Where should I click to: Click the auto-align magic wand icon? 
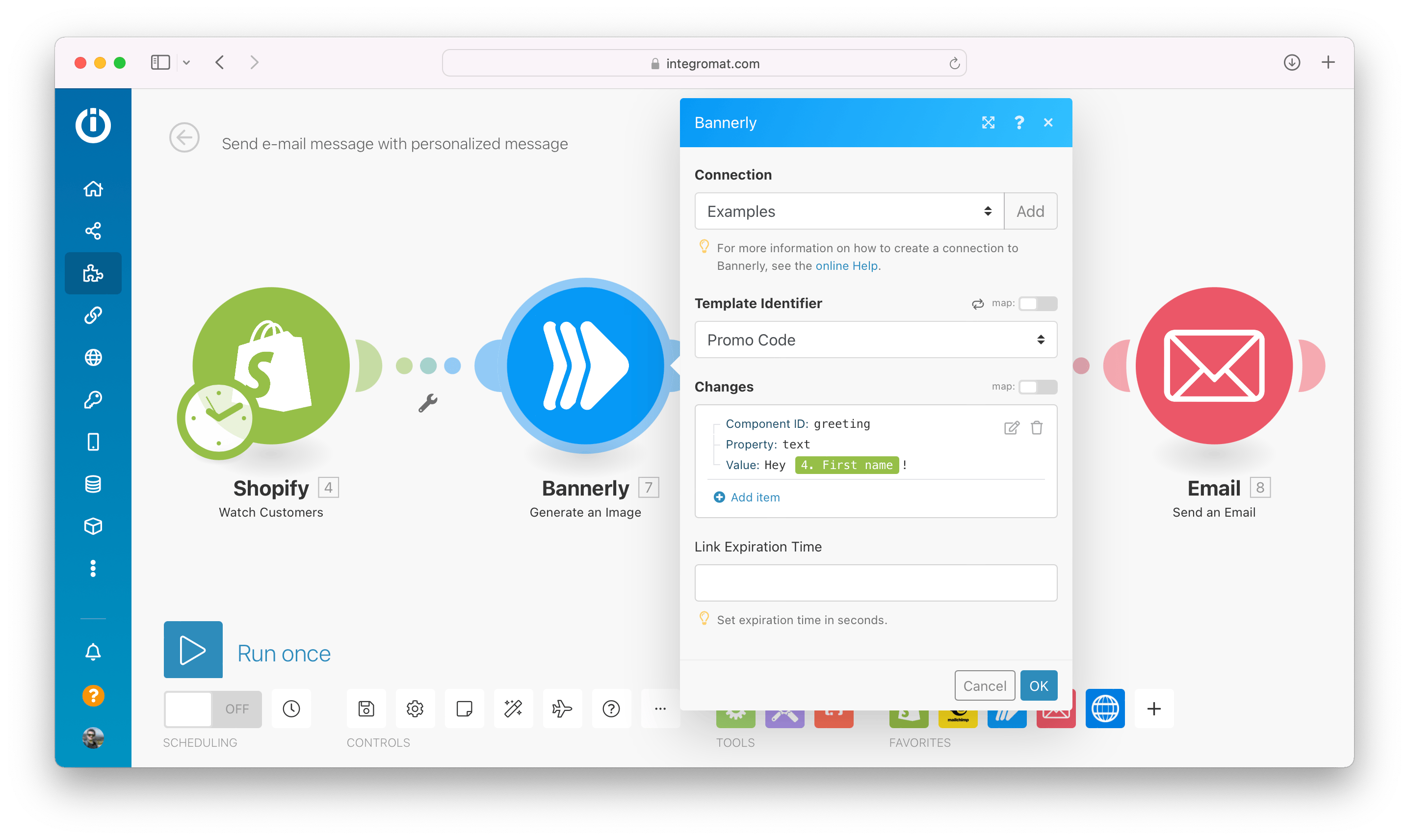coord(513,708)
